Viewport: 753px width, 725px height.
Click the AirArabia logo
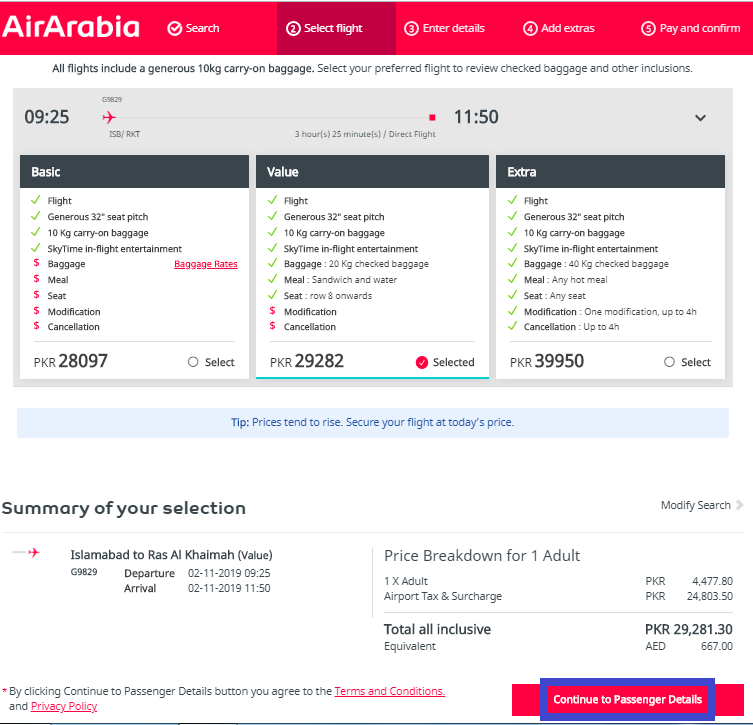[71, 27]
